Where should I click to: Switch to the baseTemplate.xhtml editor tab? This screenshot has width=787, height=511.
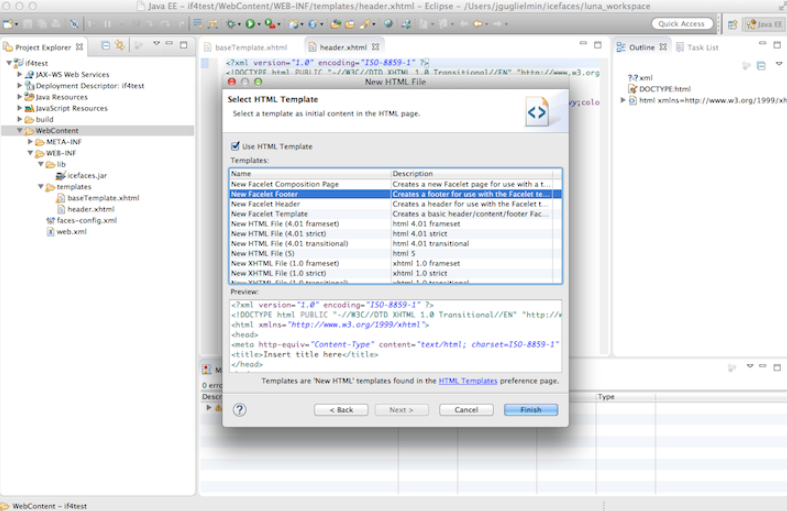tap(248, 47)
